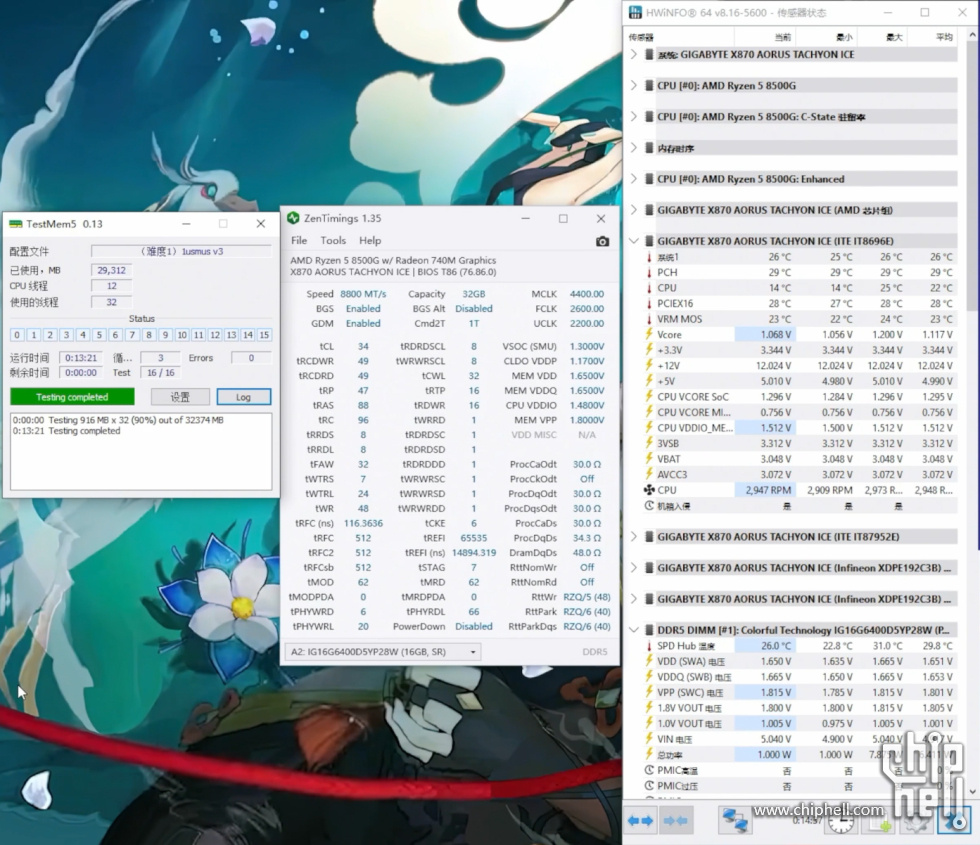The height and width of the screenshot is (845, 980).
Task: Select the VPP (SWC) 电压 row
Action: [x=799, y=692]
